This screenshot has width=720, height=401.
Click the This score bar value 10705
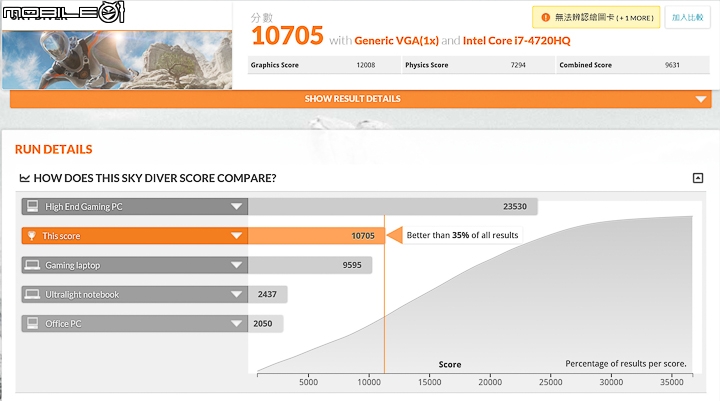363,236
